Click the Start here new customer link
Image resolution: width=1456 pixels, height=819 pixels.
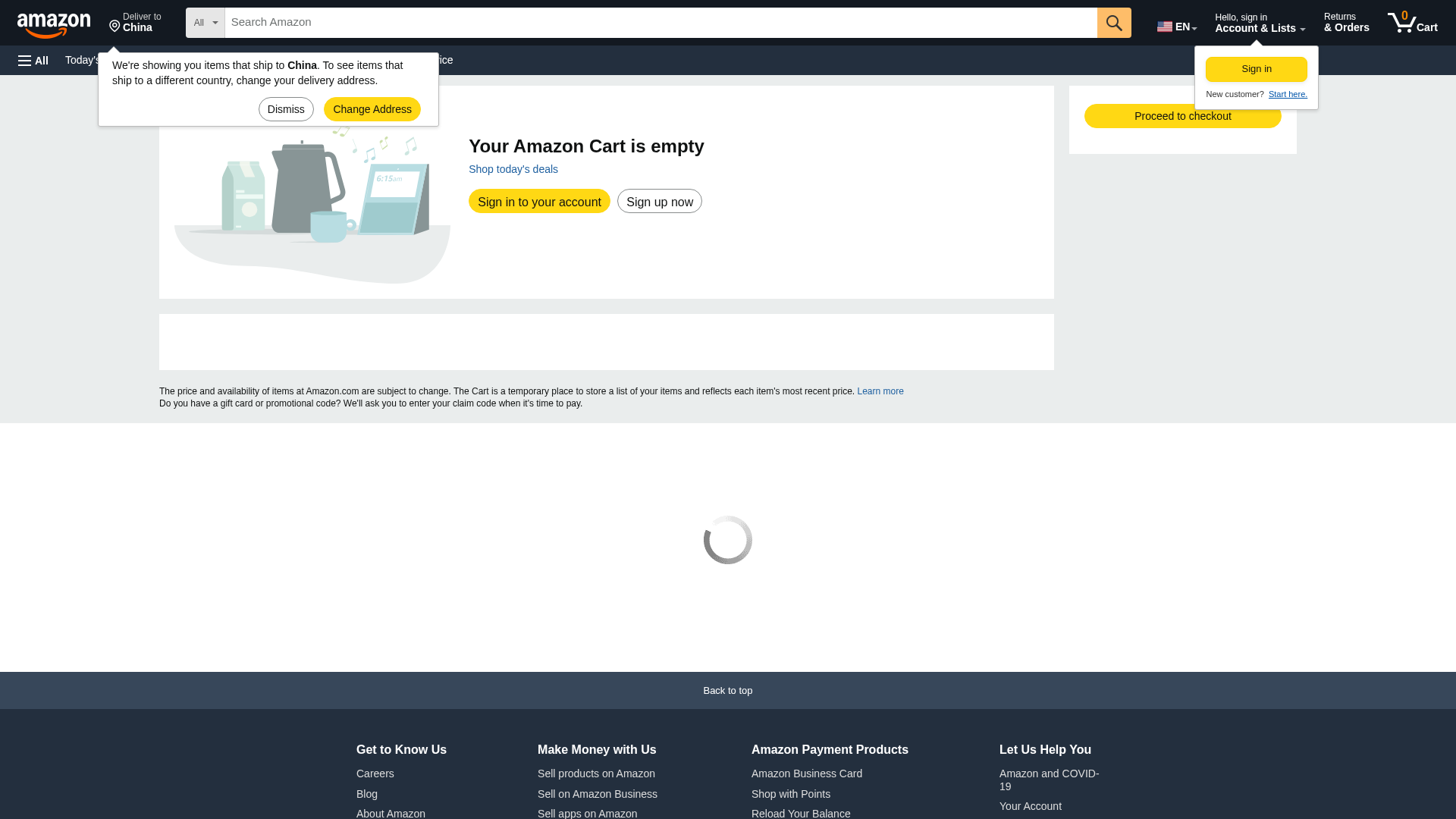(x=1287, y=94)
